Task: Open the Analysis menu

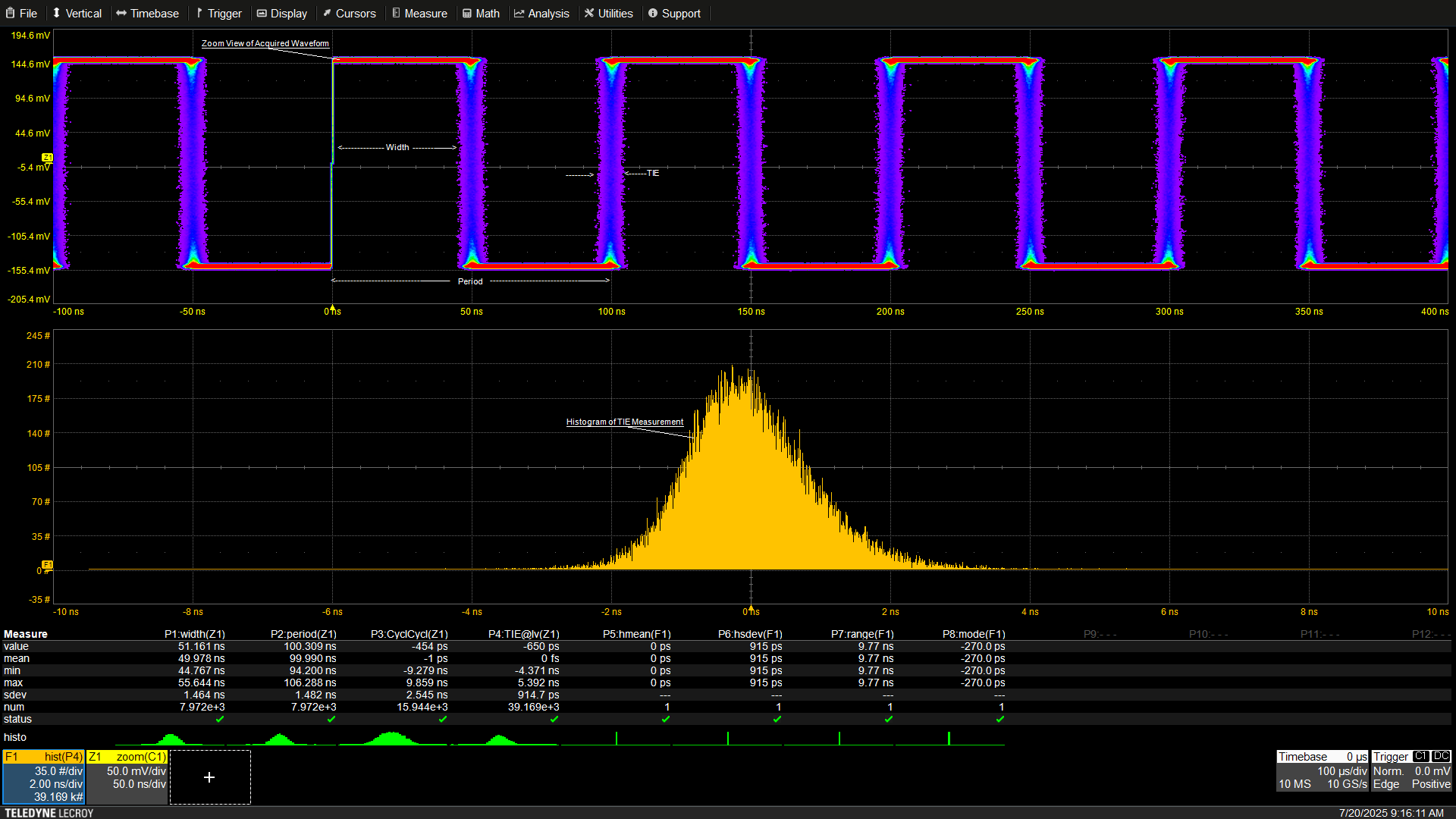Action: [x=541, y=14]
